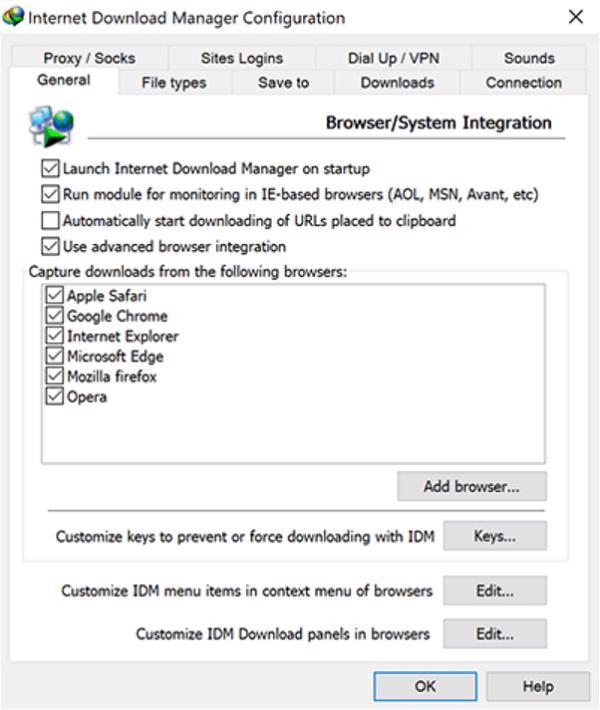Select Mozilla firefox list entry
Image resolution: width=600 pixels, height=710 pixels.
click(112, 377)
